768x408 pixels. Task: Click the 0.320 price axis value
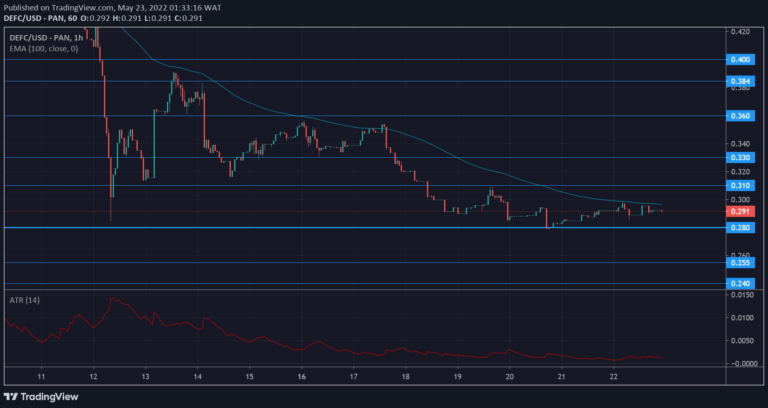click(740, 172)
